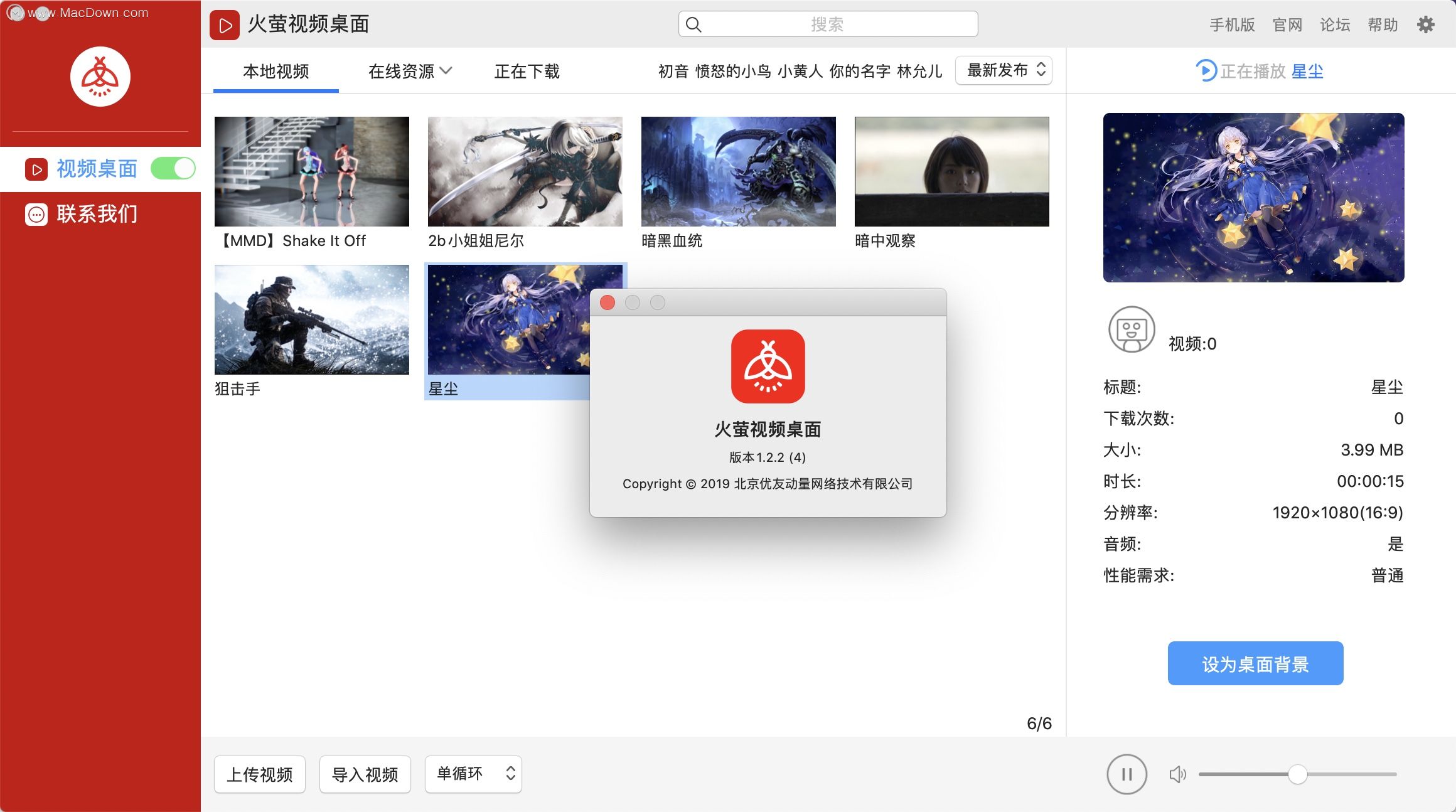Pause the playing video wallpaper
This screenshot has height=812, width=1456.
(1127, 774)
